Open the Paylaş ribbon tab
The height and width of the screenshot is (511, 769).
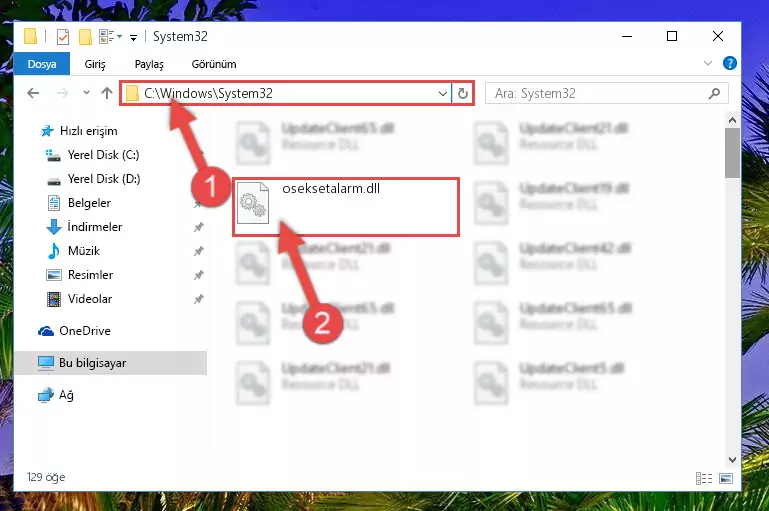click(149, 64)
